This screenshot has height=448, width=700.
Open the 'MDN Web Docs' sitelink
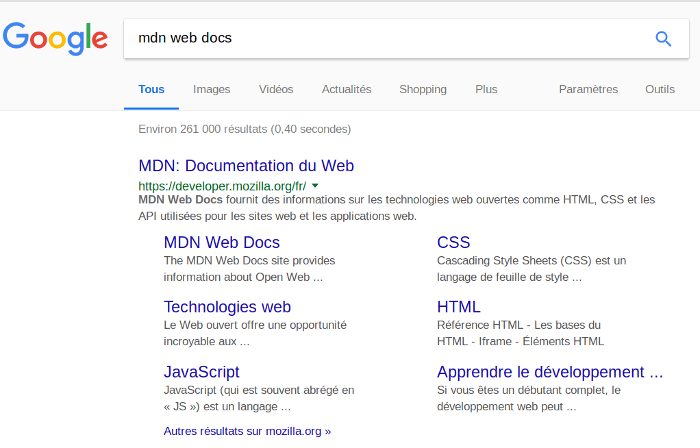click(221, 242)
